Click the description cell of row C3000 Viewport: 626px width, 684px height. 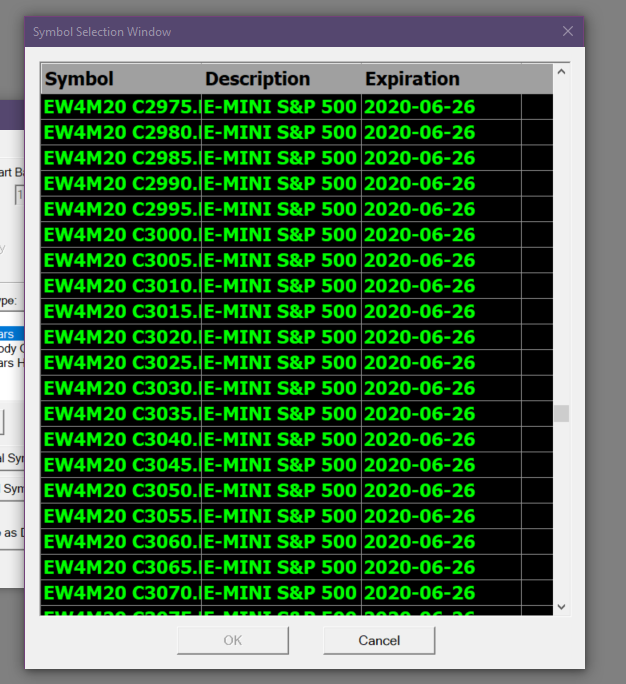pos(281,235)
